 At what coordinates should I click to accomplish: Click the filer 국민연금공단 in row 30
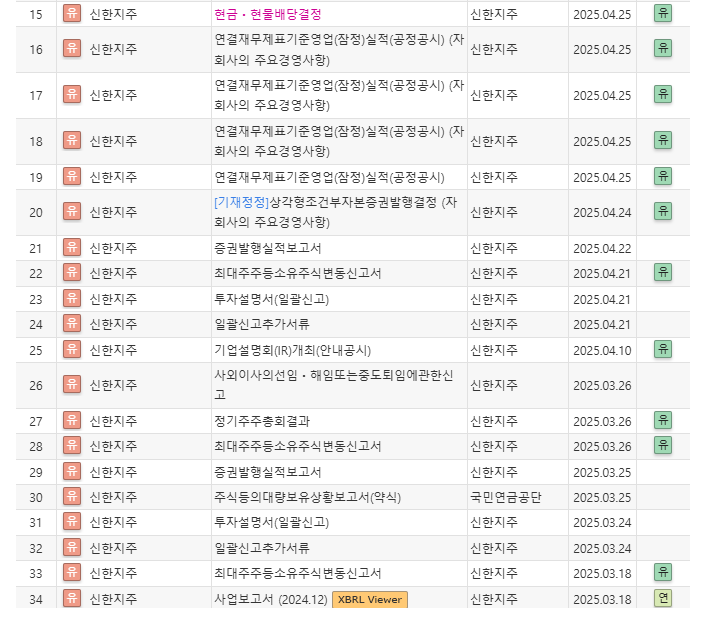(505, 497)
